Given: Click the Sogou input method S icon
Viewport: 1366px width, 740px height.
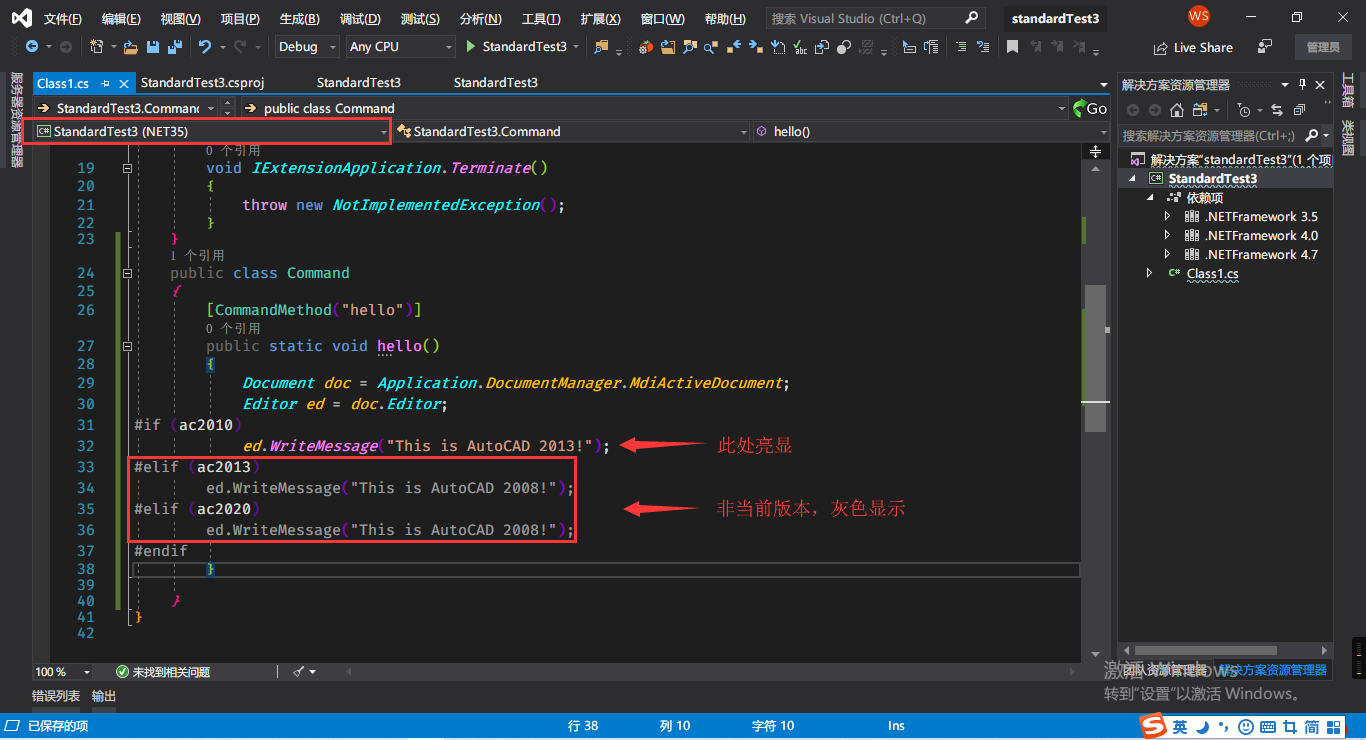Looking at the screenshot, I should pyautogui.click(x=1155, y=726).
